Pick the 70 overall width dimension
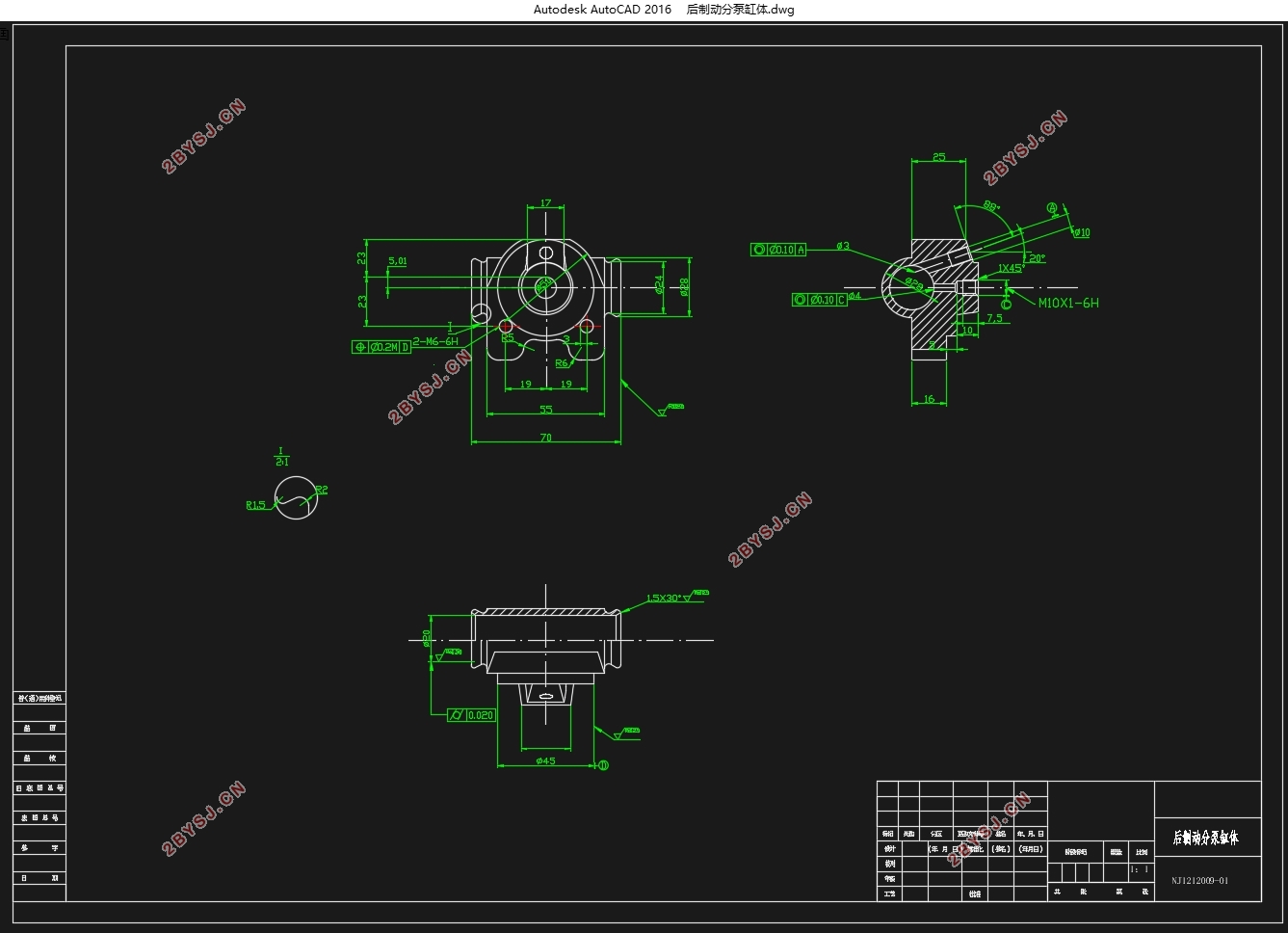The height and width of the screenshot is (933, 1288). pyautogui.click(x=546, y=438)
